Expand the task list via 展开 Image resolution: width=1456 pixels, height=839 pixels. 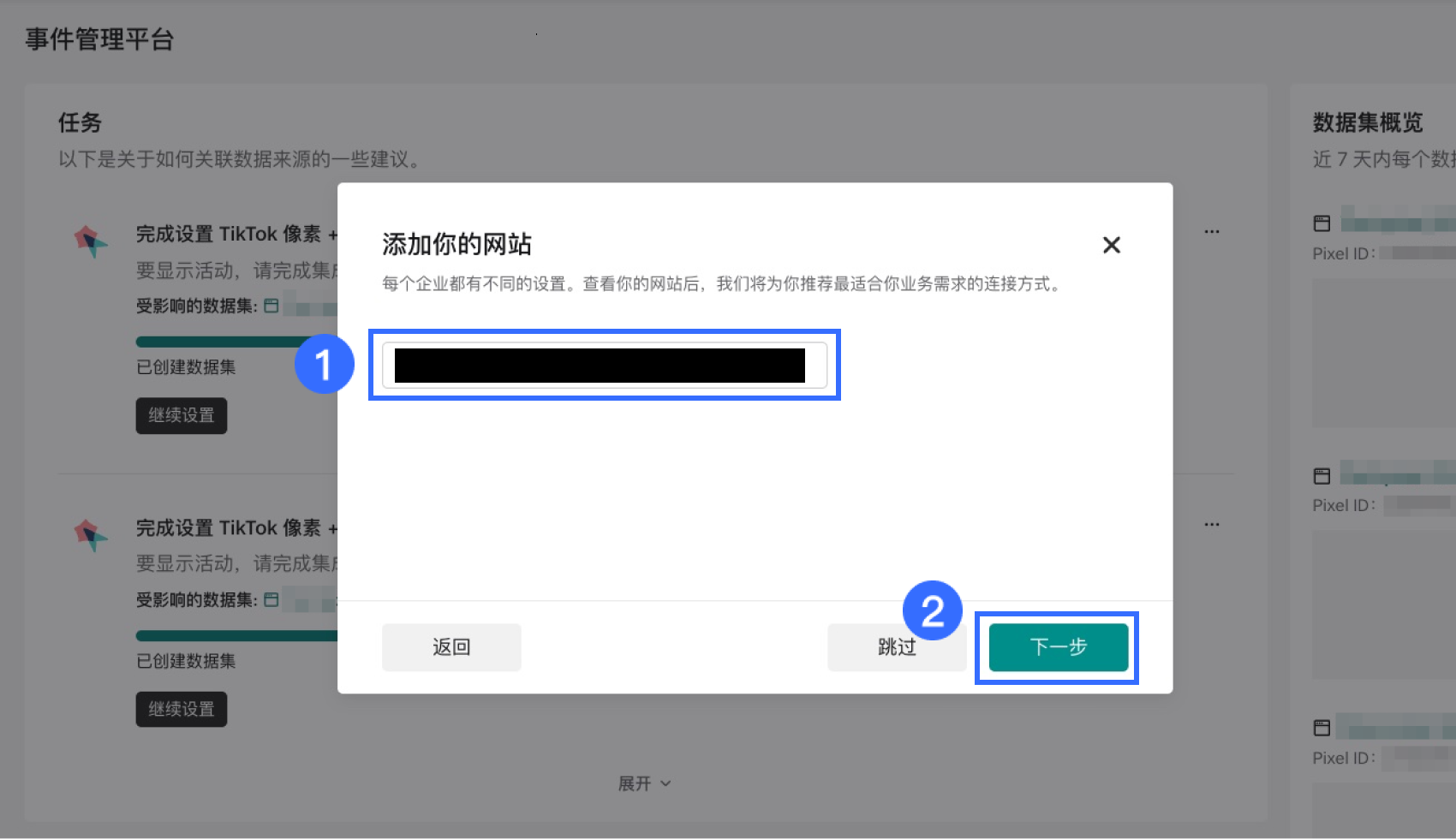[636, 782]
